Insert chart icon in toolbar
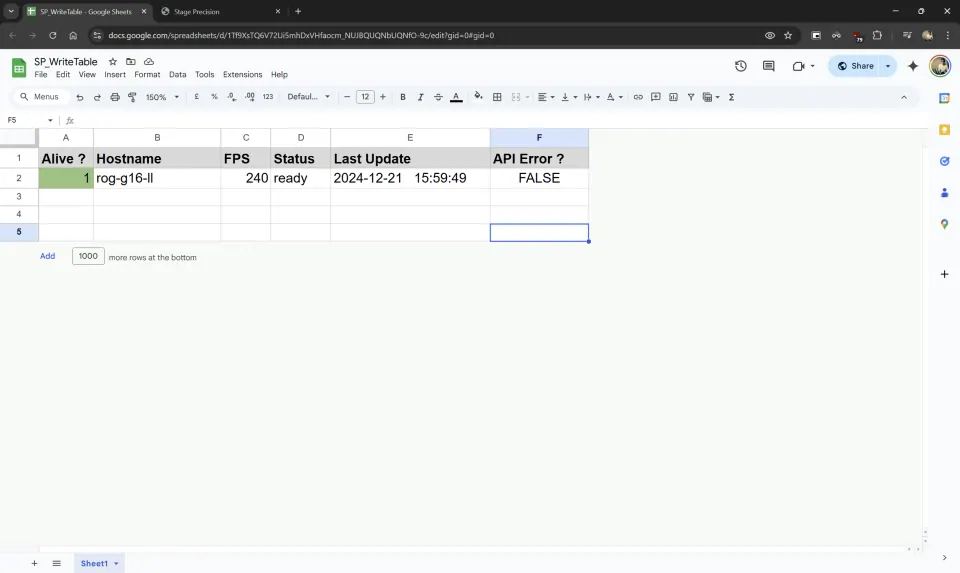This screenshot has width=960, height=573. (x=673, y=97)
